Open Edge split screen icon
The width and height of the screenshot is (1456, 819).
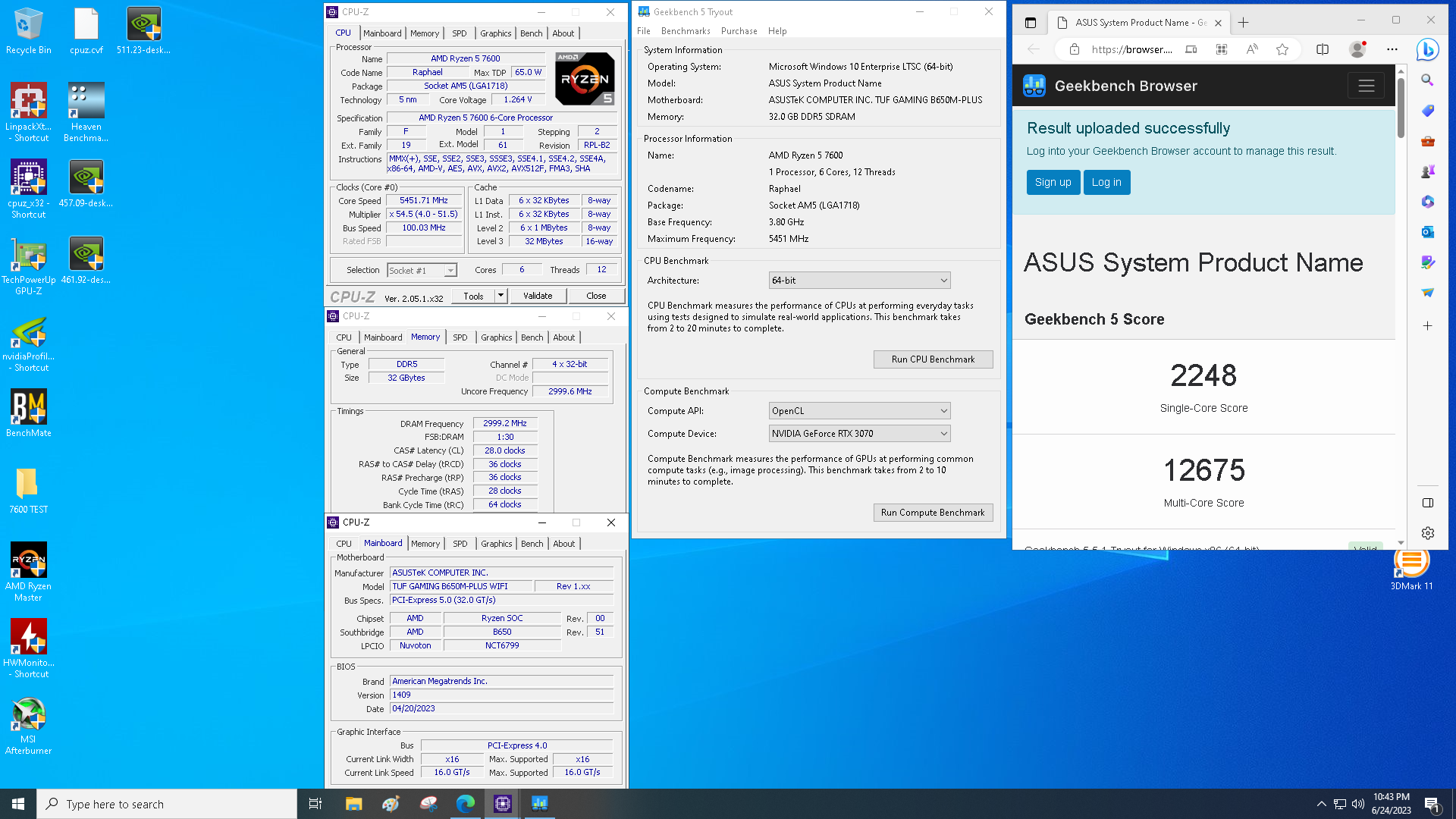(x=1323, y=49)
